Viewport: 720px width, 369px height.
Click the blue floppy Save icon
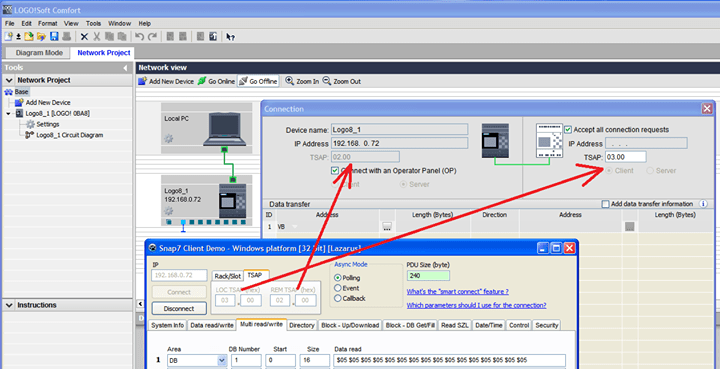point(54,37)
